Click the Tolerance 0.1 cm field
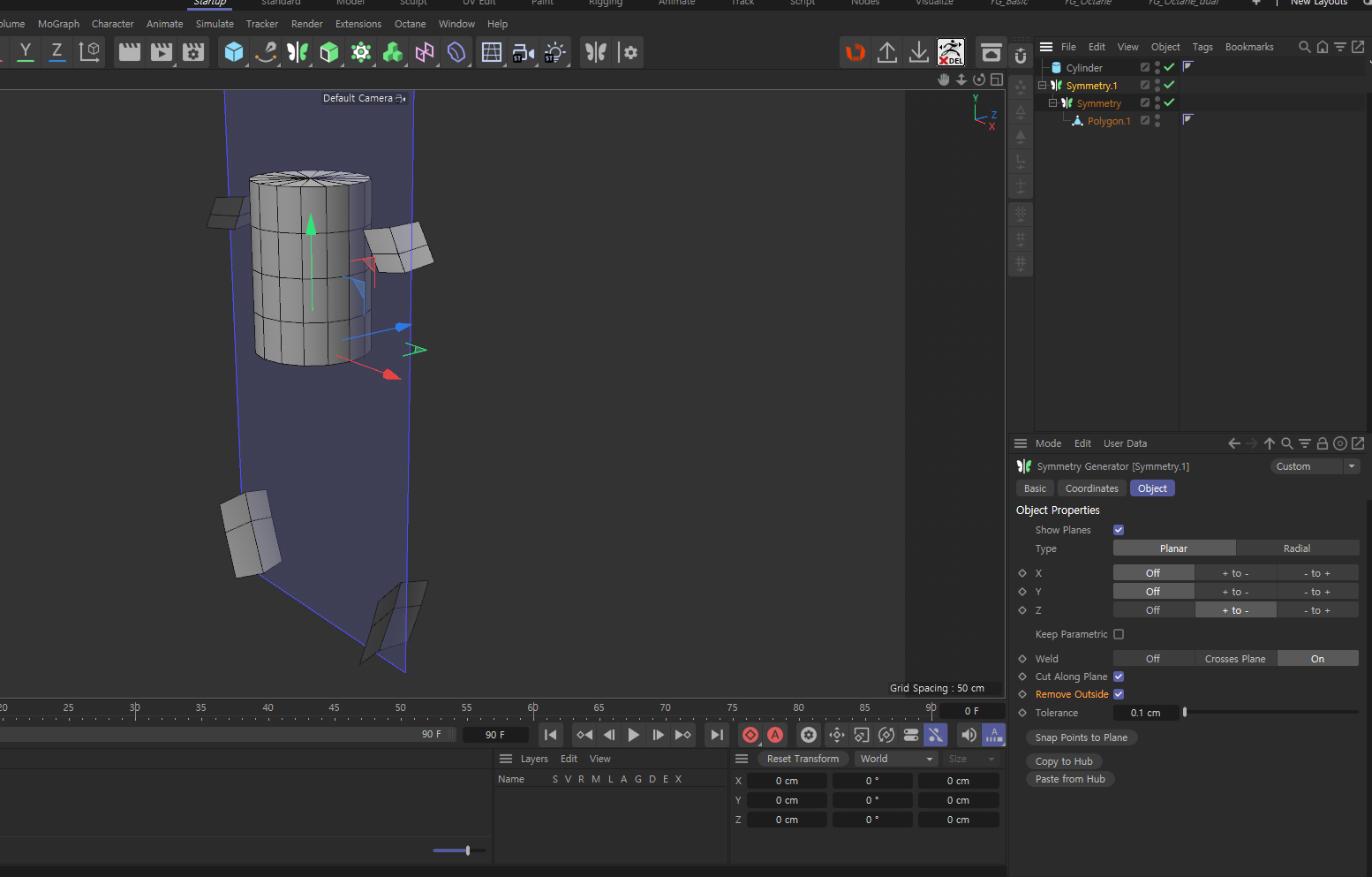Image resolution: width=1372 pixels, height=877 pixels. (1146, 713)
